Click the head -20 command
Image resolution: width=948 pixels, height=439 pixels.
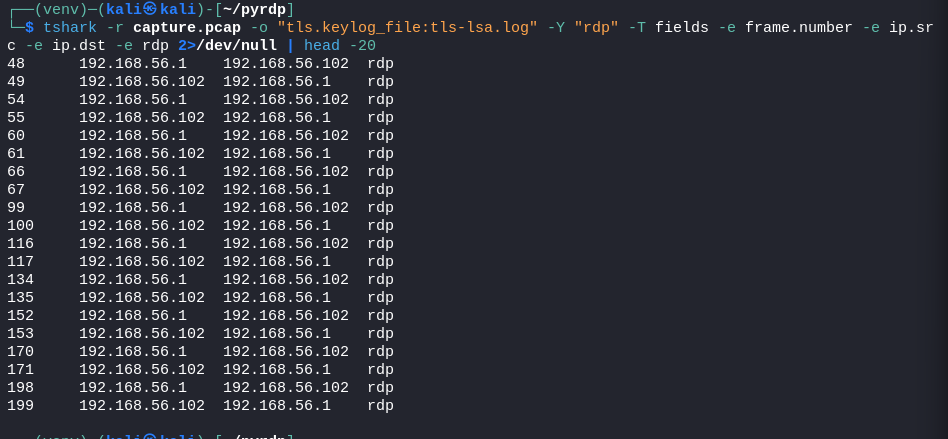pos(340,45)
